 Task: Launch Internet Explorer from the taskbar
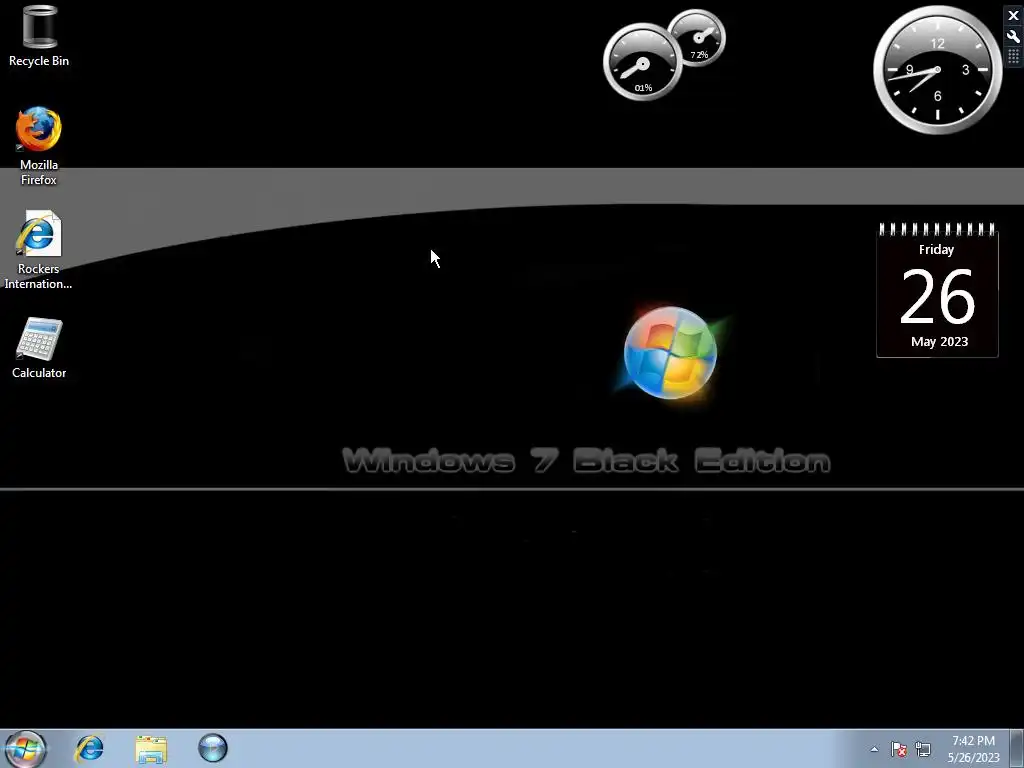point(89,748)
